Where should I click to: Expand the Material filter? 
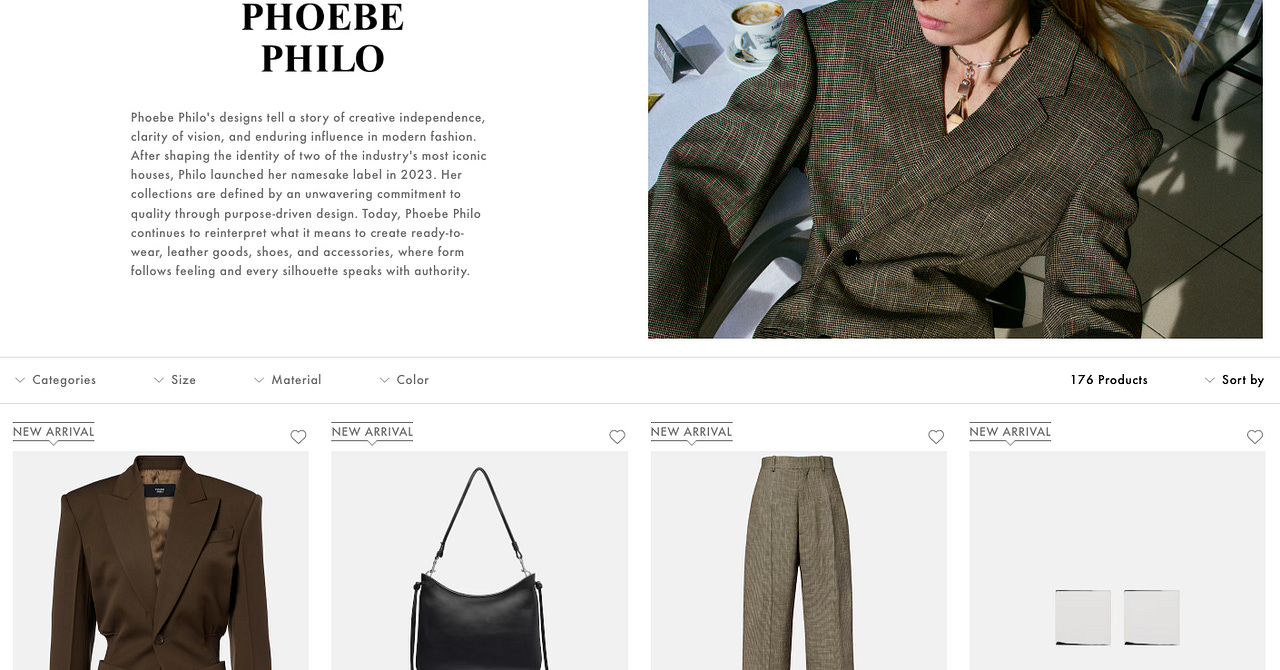click(x=287, y=380)
